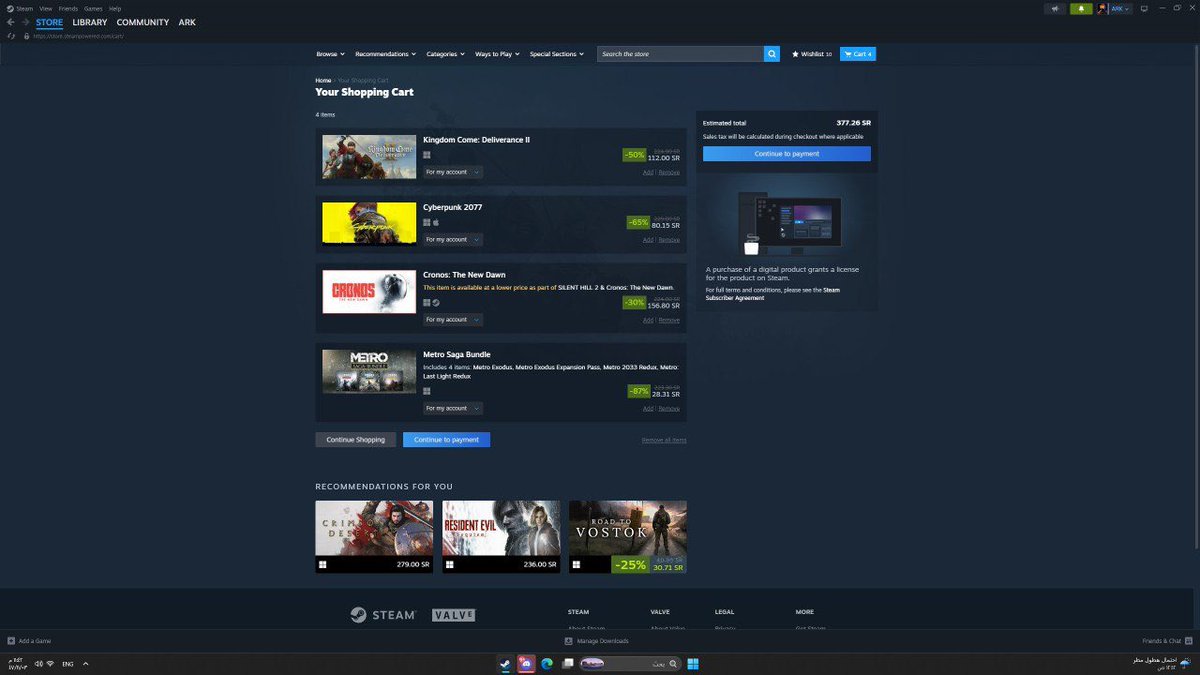Click the forward navigation arrow
This screenshot has height=675, width=1200.
[25, 22]
